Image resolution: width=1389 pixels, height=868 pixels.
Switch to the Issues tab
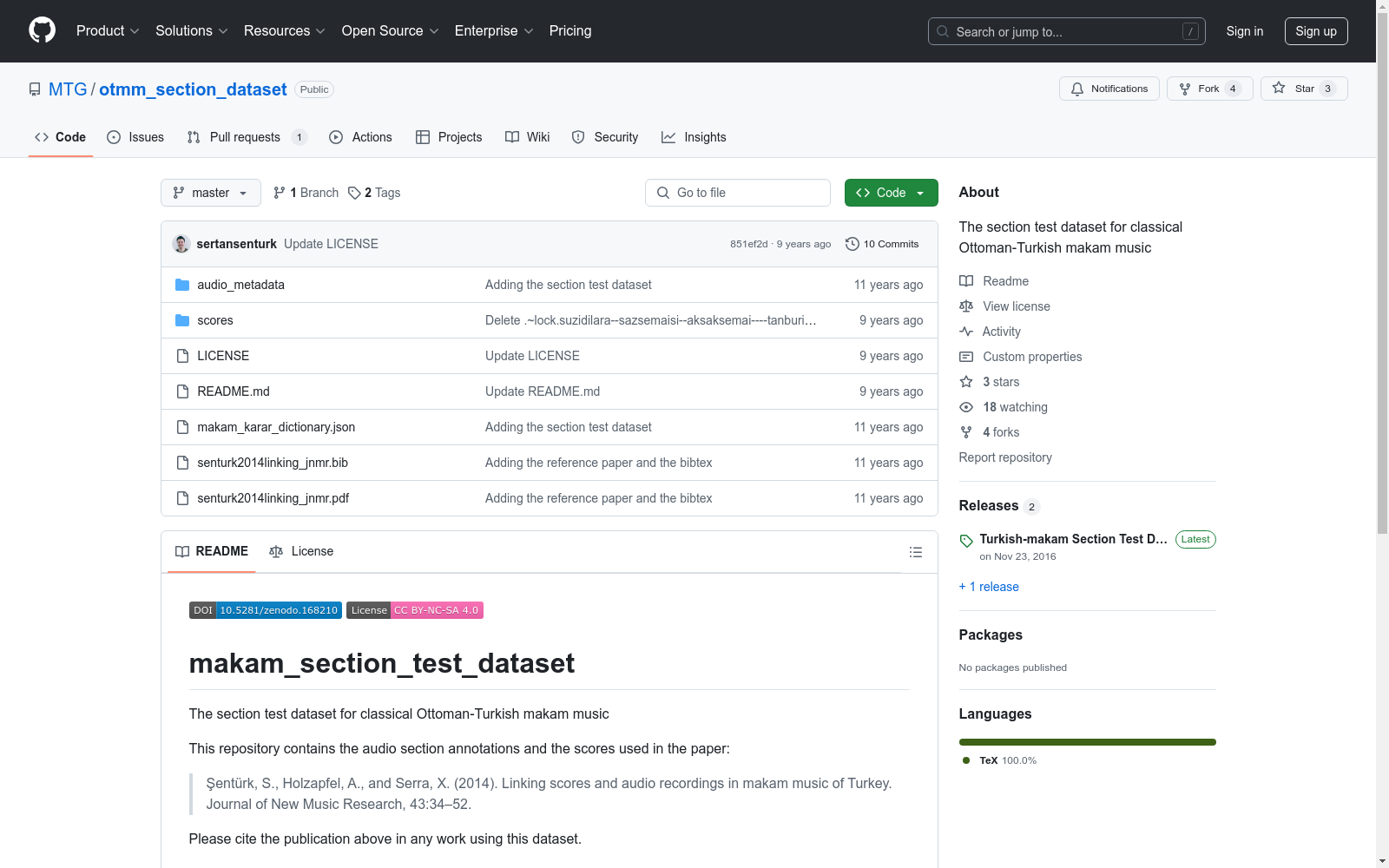click(x=135, y=137)
